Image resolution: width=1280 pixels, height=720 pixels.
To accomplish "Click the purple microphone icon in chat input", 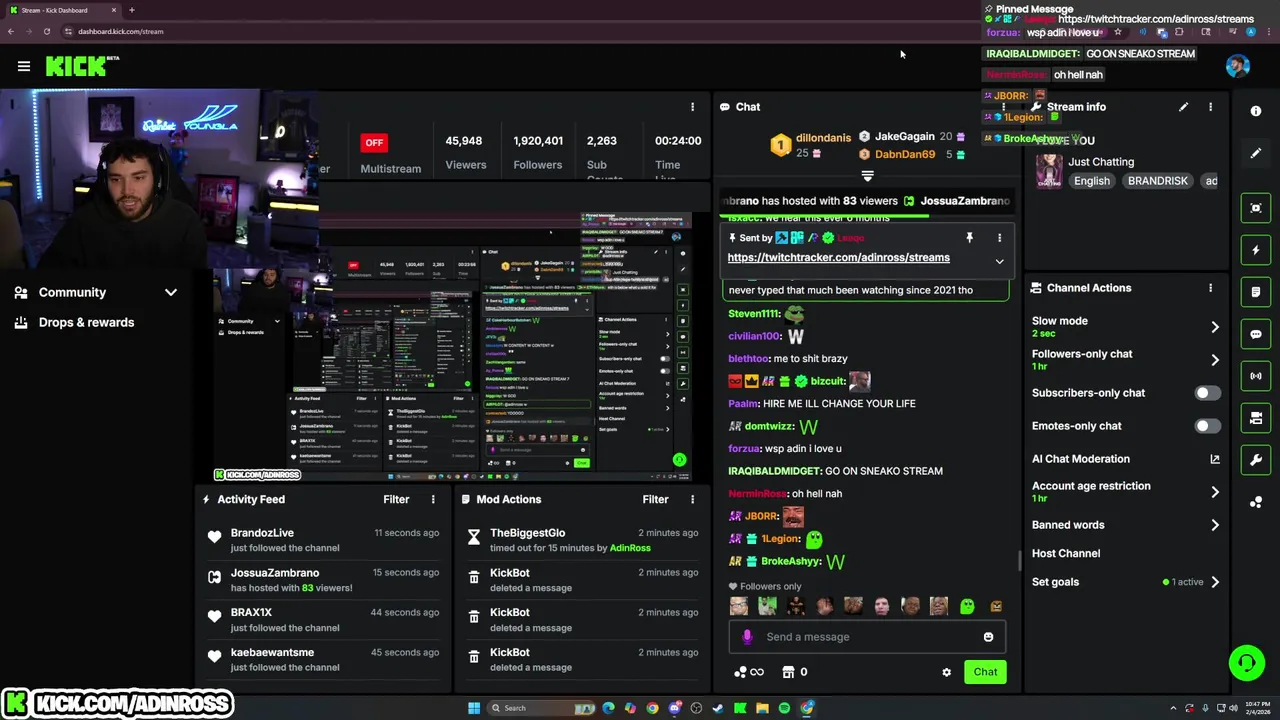I will click(747, 637).
